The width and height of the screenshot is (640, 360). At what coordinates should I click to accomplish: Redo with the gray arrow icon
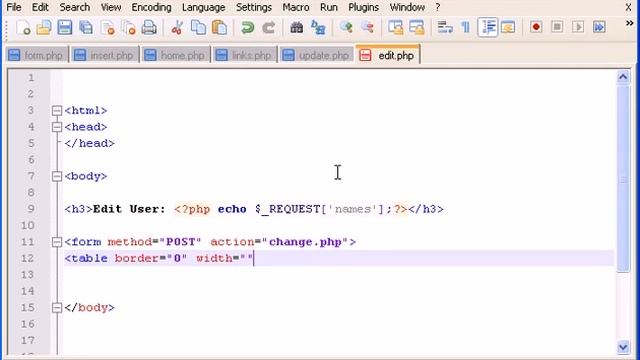269,28
